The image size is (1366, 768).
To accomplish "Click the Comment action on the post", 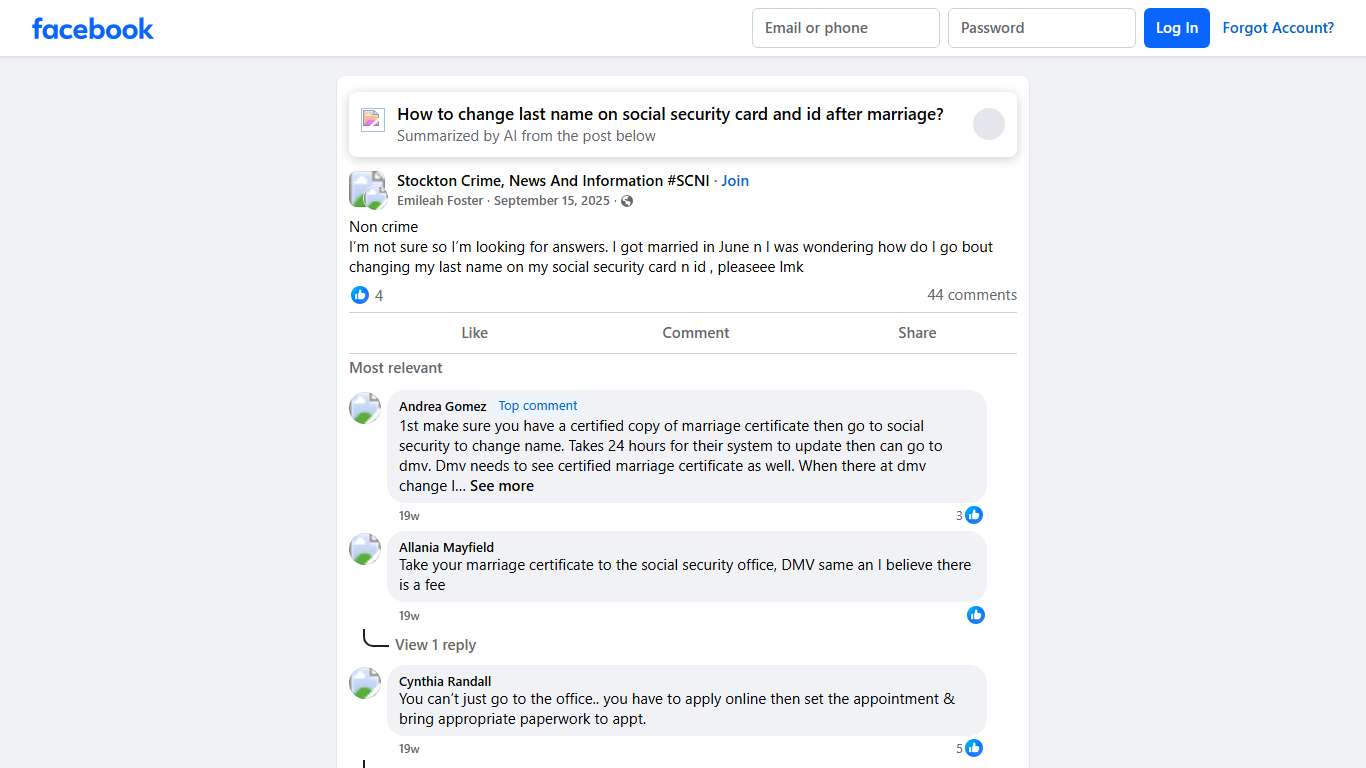I will [x=695, y=332].
